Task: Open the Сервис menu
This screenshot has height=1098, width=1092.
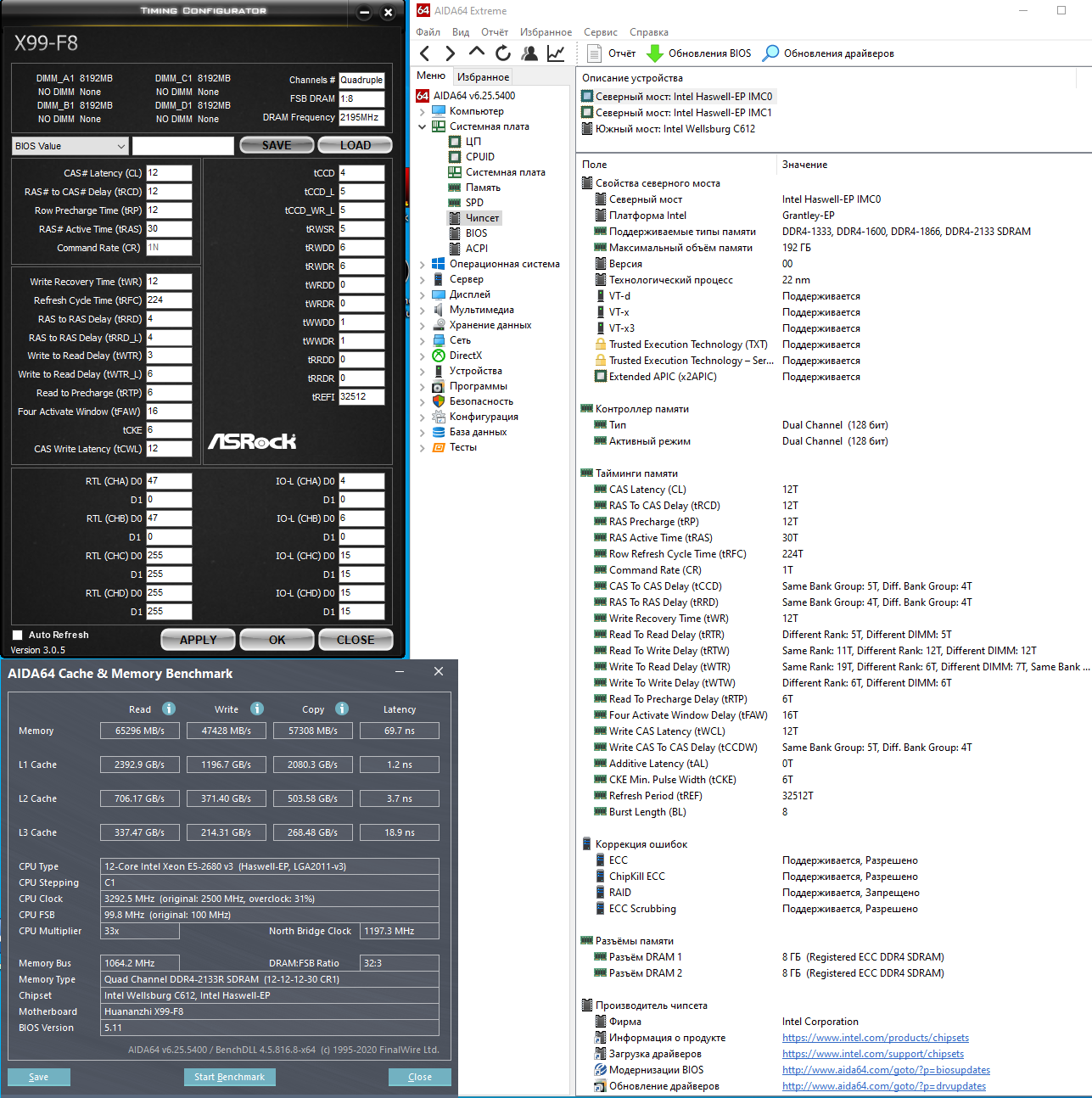Action: [x=601, y=32]
